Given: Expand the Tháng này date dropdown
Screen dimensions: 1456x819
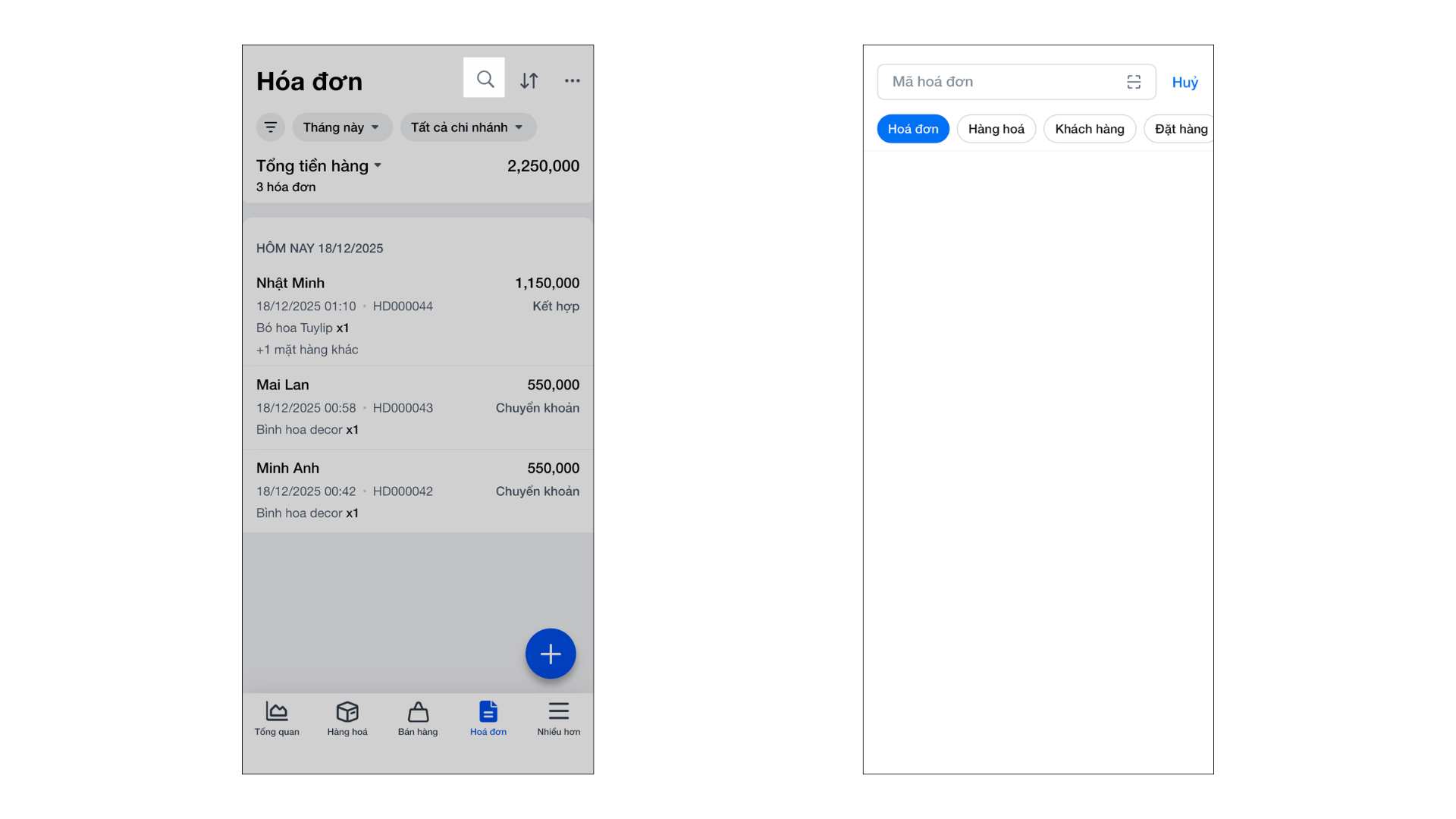Looking at the screenshot, I should [342, 127].
